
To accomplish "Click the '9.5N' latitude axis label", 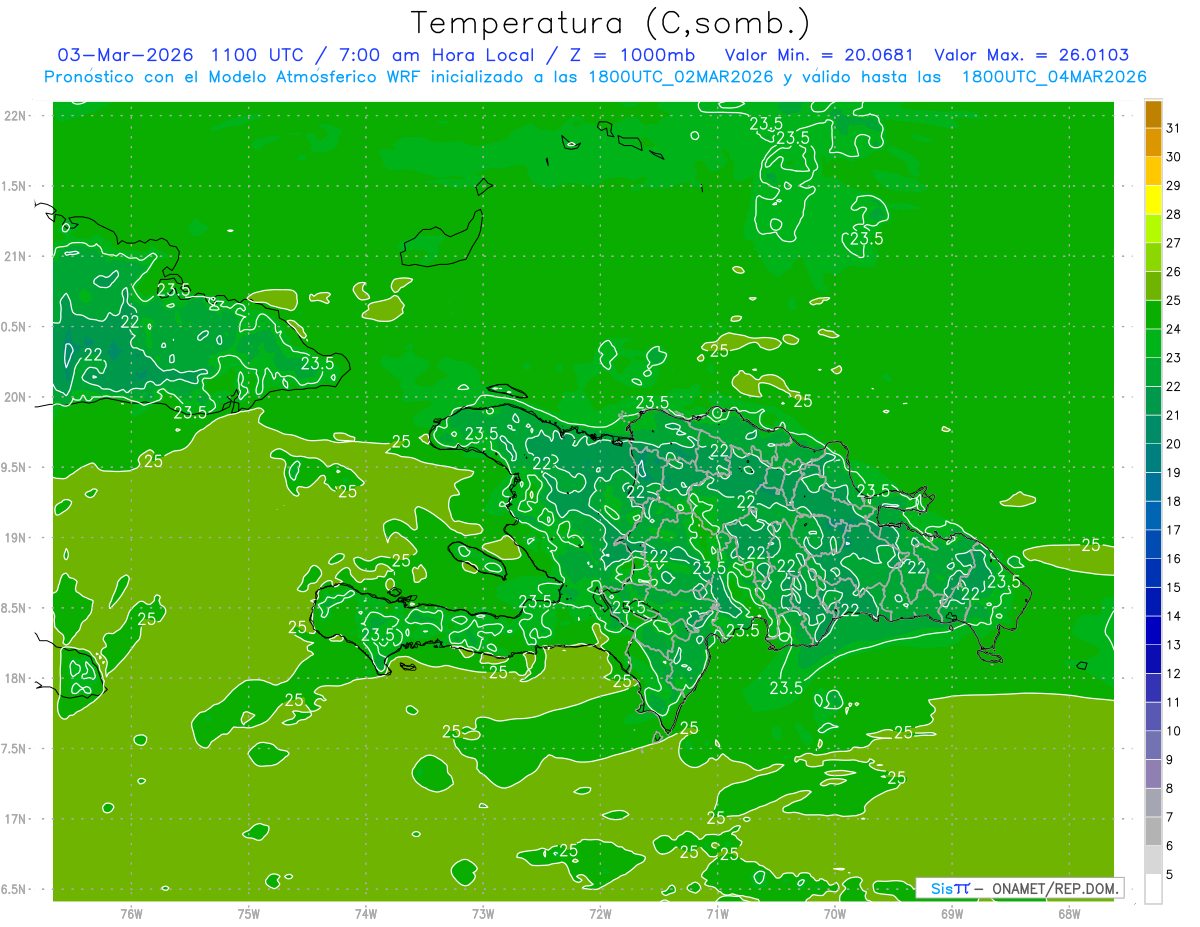I will click(x=16, y=468).
